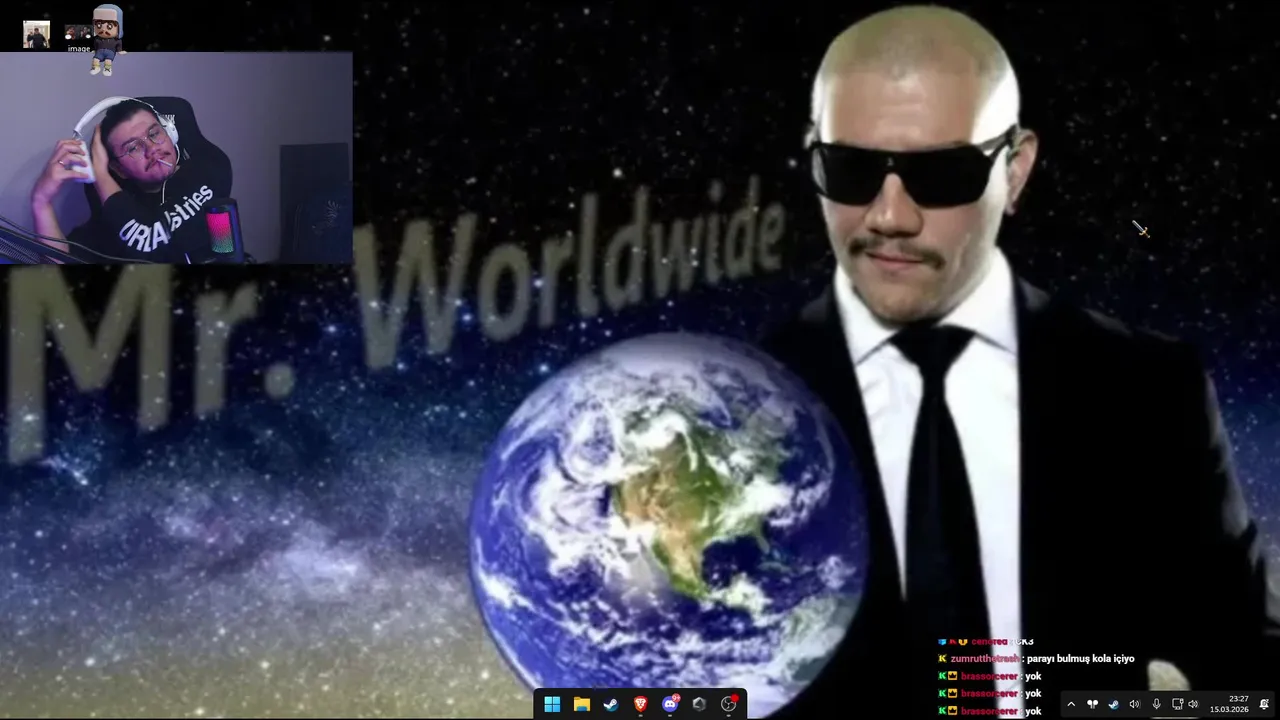Open the notification bell
Screen dimensions: 1280x720
1264,704
